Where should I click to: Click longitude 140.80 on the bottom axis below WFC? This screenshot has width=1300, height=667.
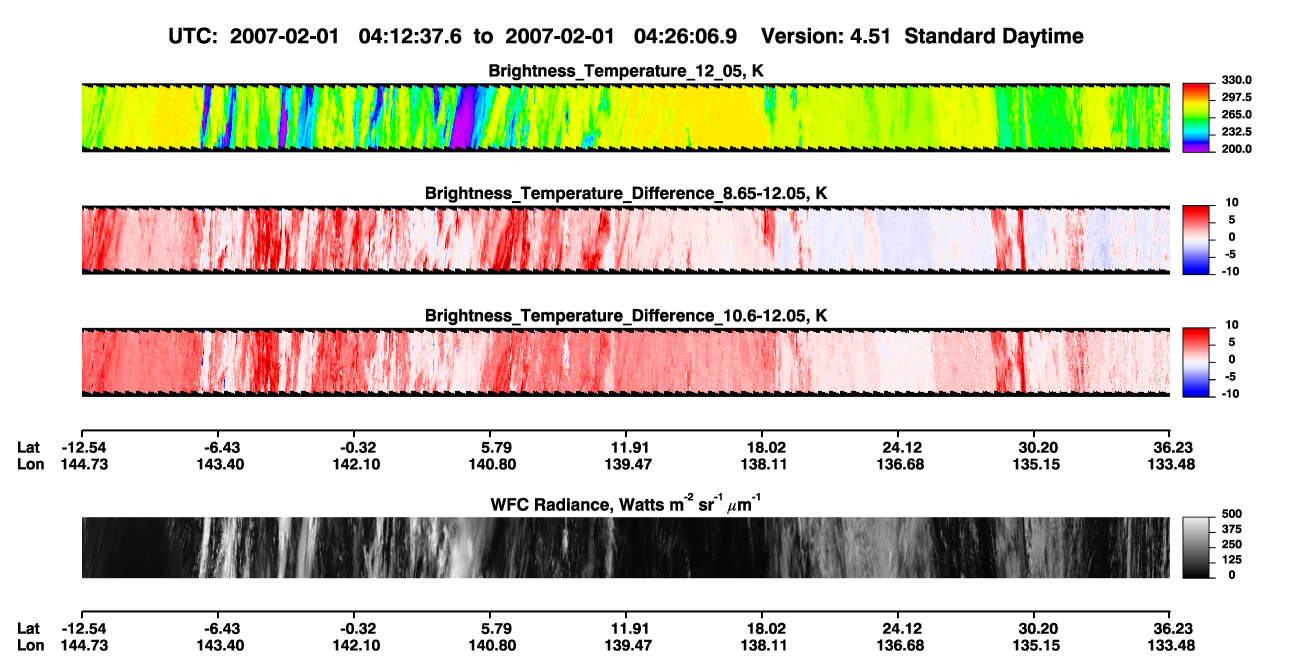(x=490, y=645)
